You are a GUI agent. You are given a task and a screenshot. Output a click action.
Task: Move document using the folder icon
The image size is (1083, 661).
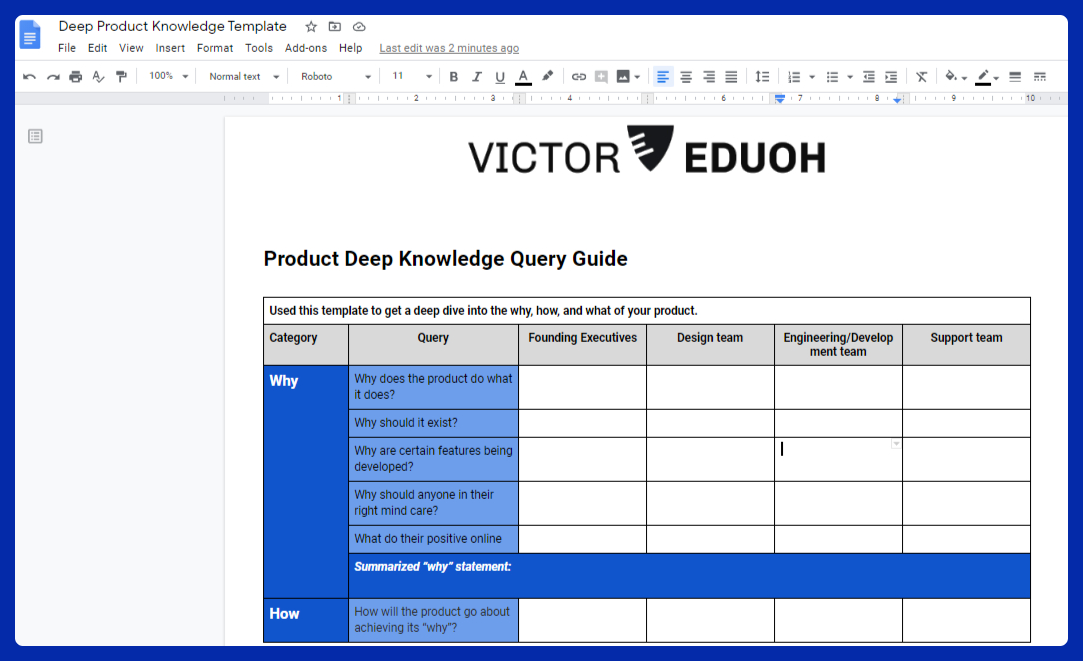click(335, 27)
